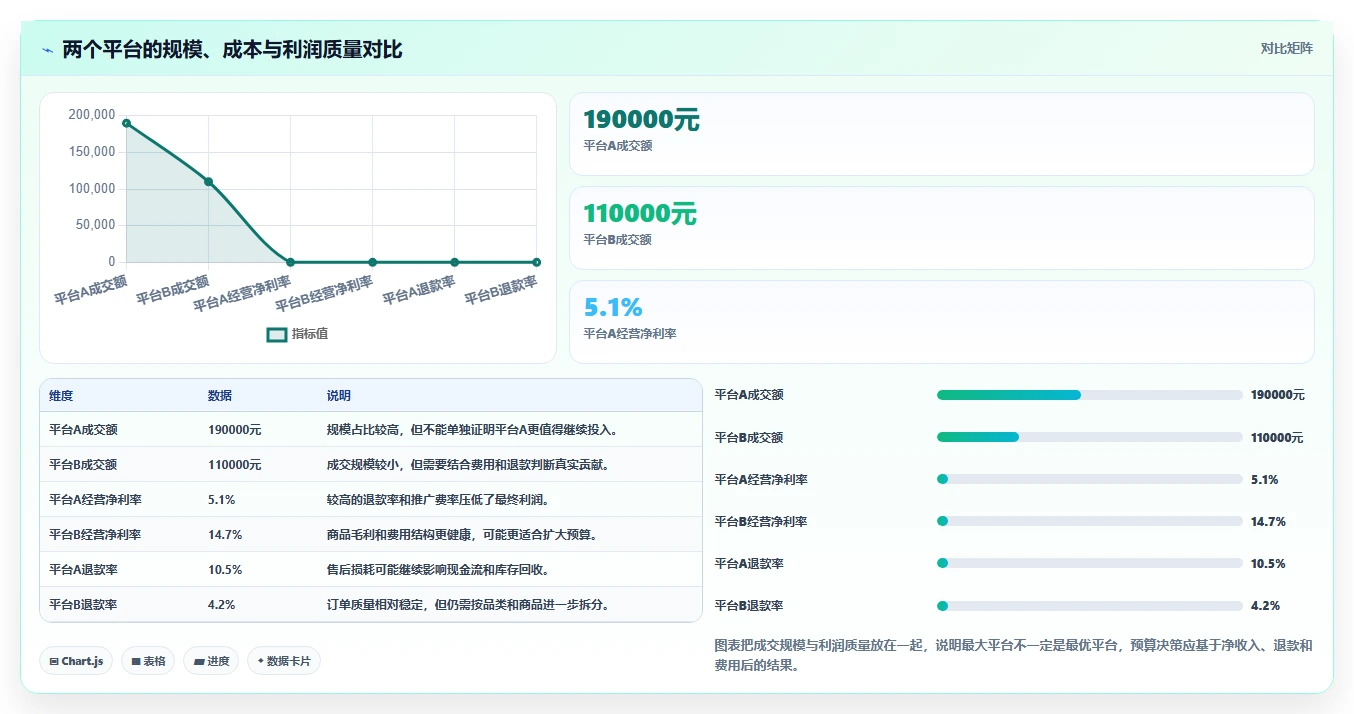Click the 14.7% value beside progress bar
Image resolution: width=1354 pixels, height=714 pixels.
coord(1268,521)
